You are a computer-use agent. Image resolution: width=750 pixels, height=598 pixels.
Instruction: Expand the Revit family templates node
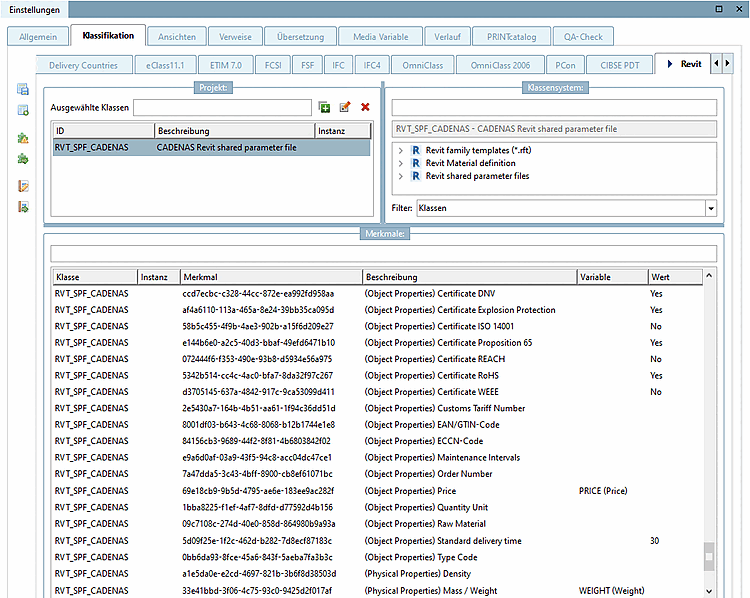pyautogui.click(x=401, y=150)
